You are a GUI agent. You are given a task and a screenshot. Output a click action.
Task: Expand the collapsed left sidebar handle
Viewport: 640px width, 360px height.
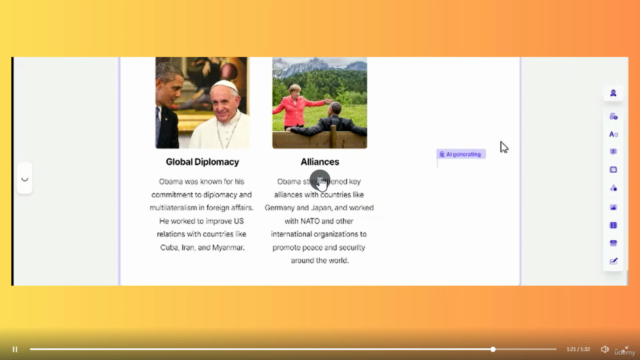[25, 179]
